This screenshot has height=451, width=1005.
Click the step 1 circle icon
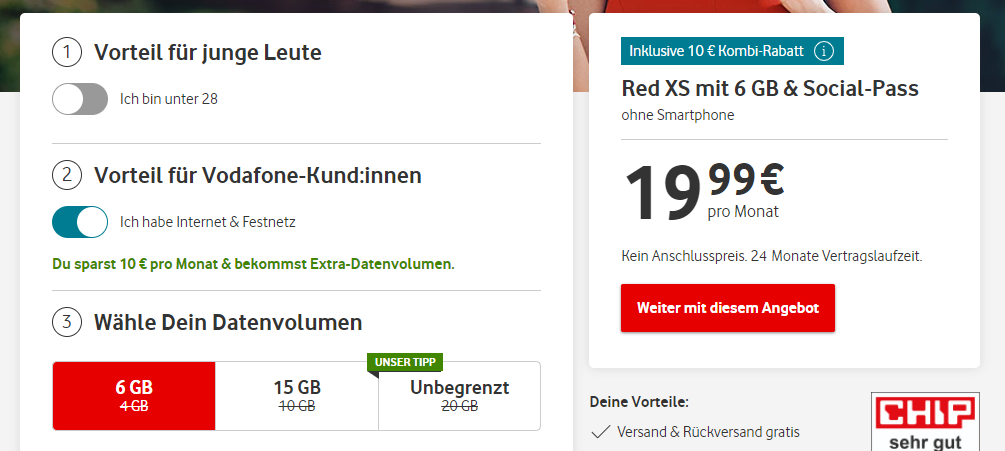[x=67, y=53]
